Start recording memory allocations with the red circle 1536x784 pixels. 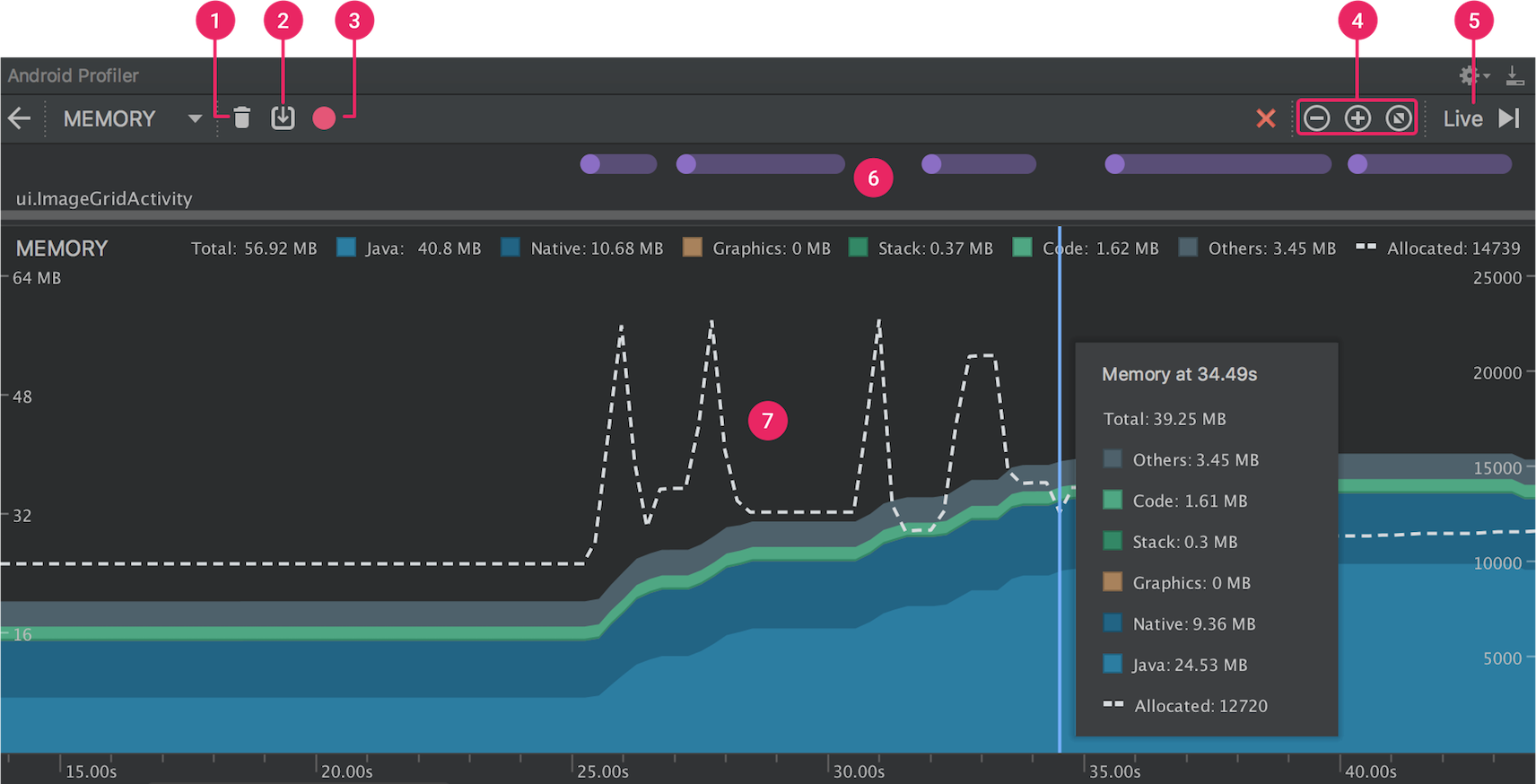click(324, 118)
